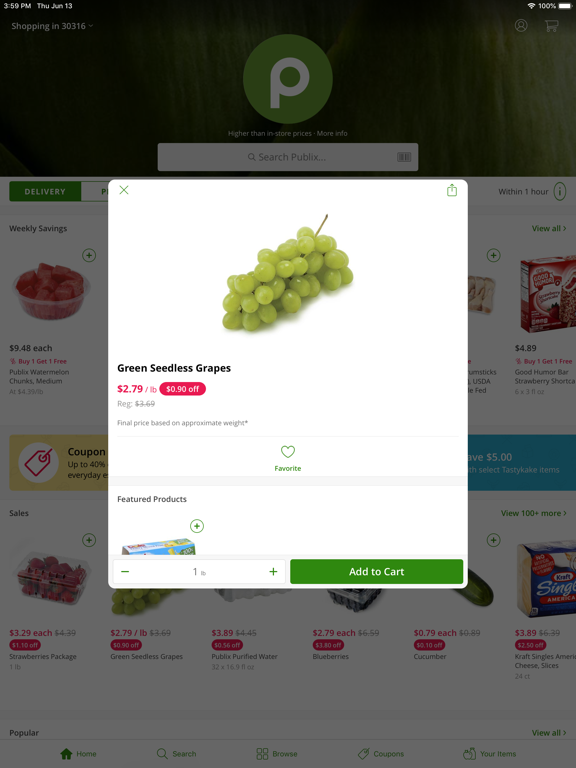Add featured product with plus circle icon
The image size is (576, 768).
click(x=197, y=526)
